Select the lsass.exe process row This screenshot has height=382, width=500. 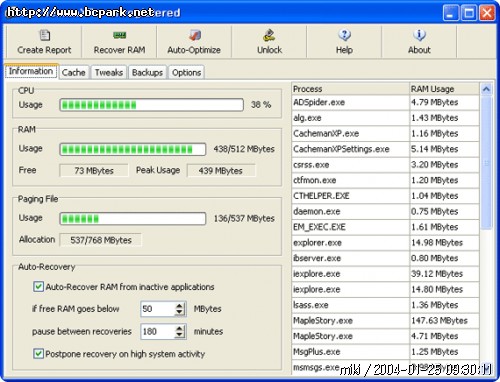click(385, 305)
